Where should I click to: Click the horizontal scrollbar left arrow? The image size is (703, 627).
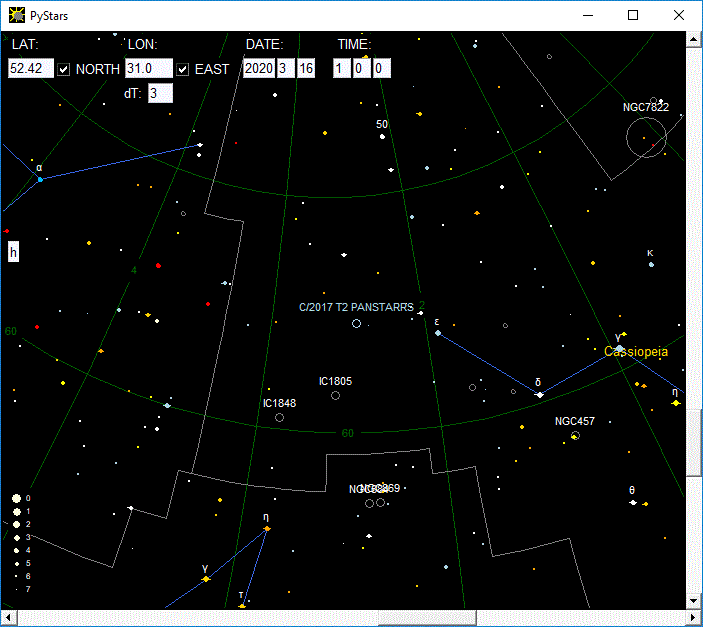coord(9,617)
